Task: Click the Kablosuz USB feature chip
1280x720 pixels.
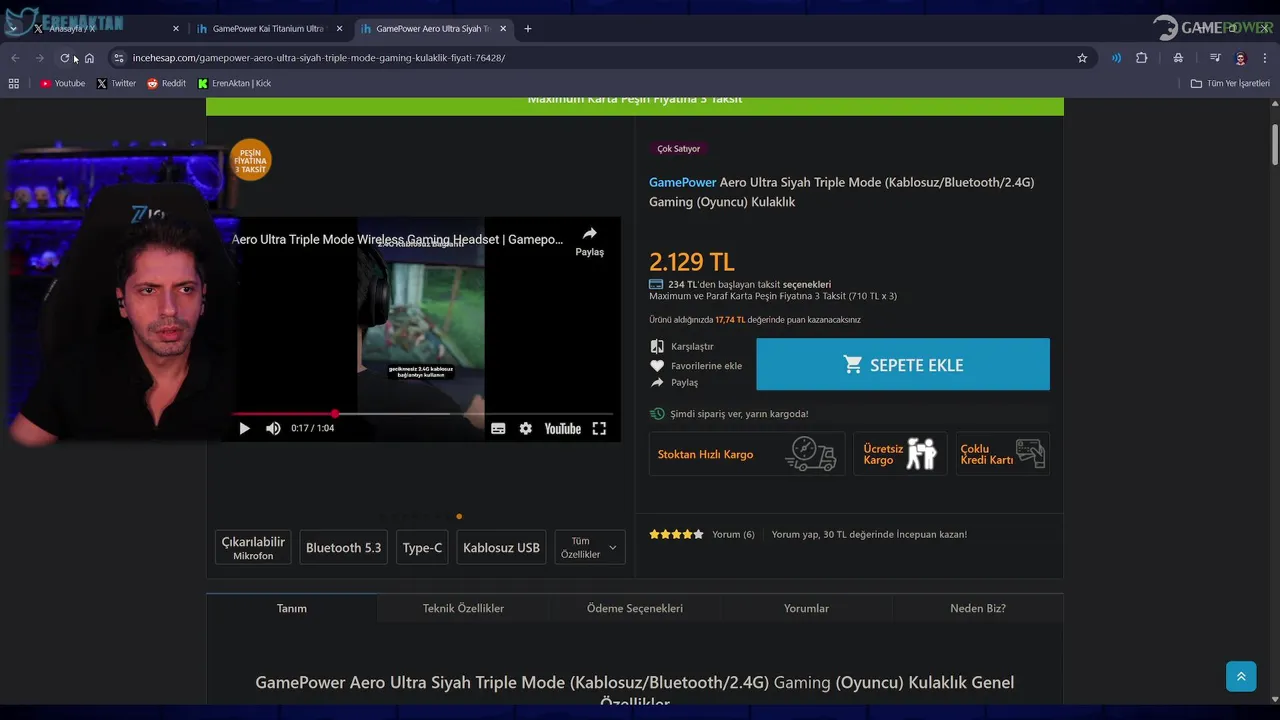Action: [501, 547]
